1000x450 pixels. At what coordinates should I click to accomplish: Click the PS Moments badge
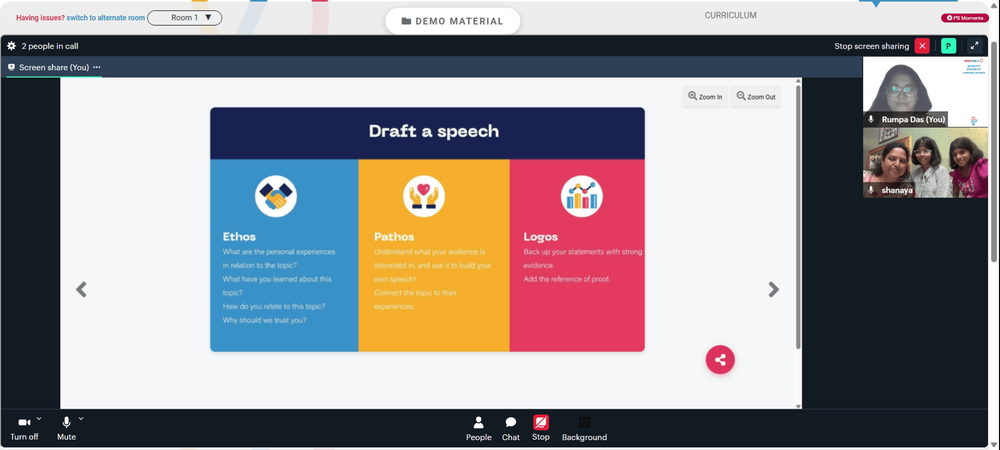tap(965, 18)
